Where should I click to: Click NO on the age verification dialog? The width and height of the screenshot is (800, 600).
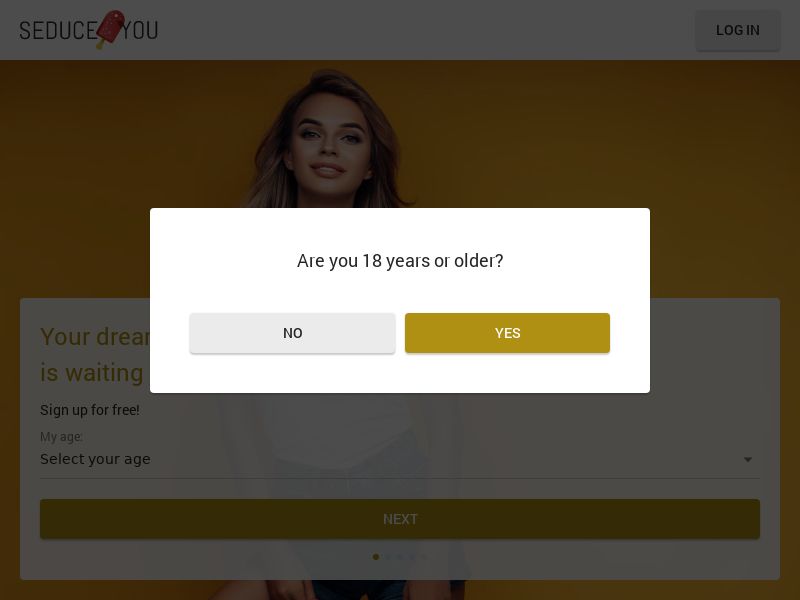tap(293, 333)
